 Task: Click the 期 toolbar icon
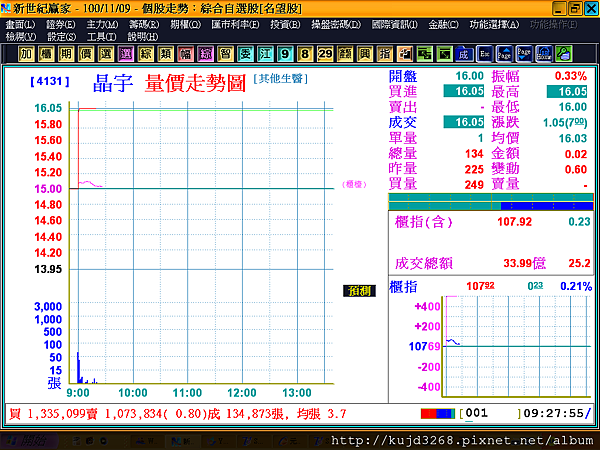pyautogui.click(x=66, y=54)
